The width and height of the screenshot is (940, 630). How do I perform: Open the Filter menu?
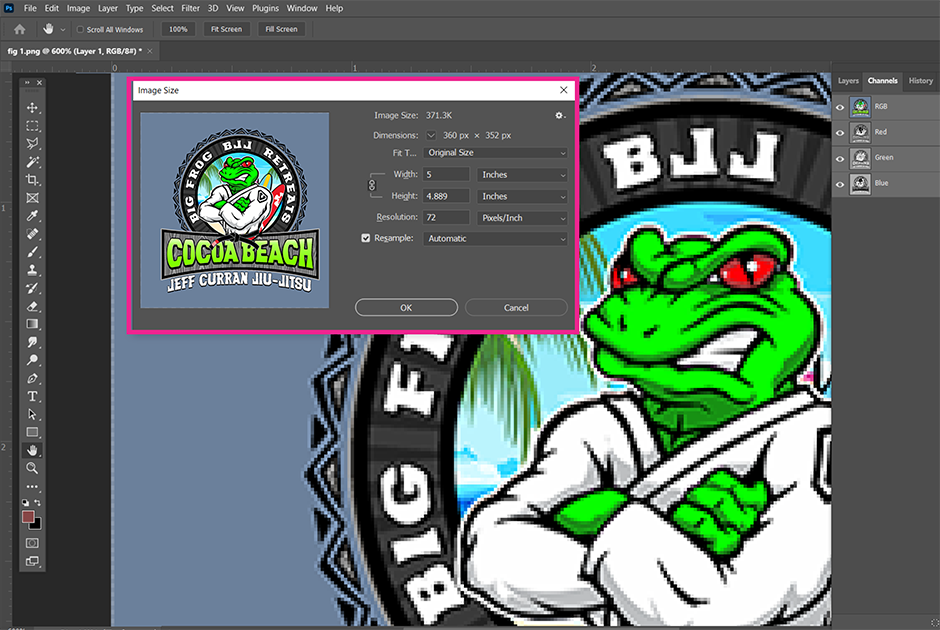(191, 8)
